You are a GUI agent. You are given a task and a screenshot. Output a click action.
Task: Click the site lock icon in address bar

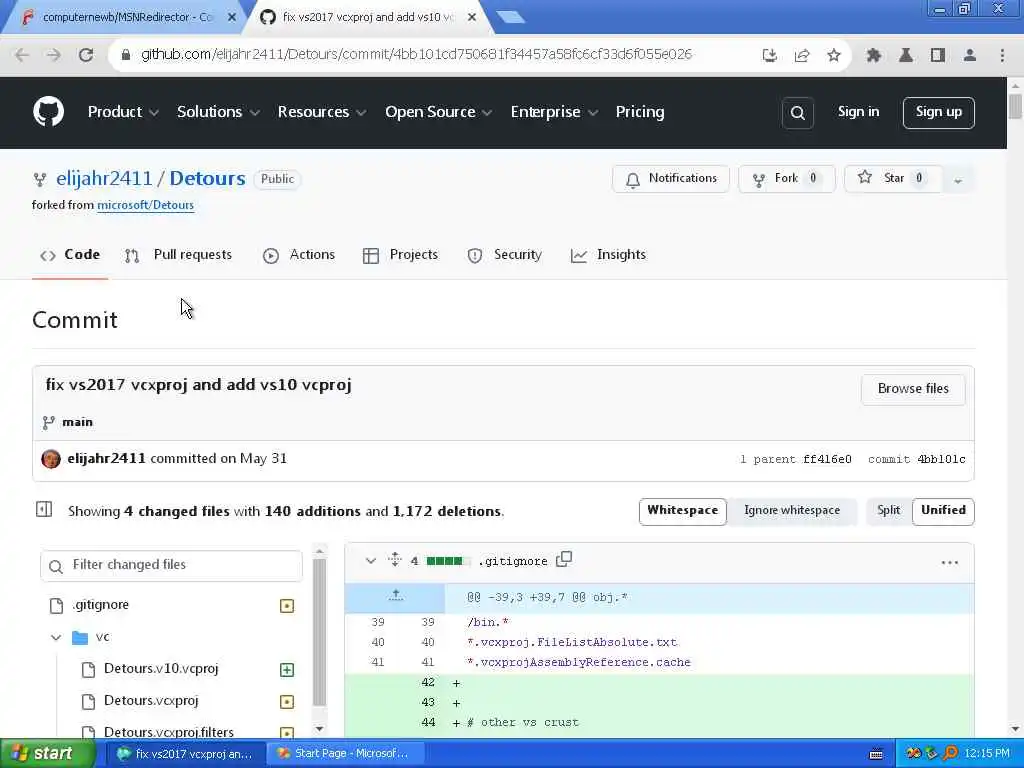[126, 55]
